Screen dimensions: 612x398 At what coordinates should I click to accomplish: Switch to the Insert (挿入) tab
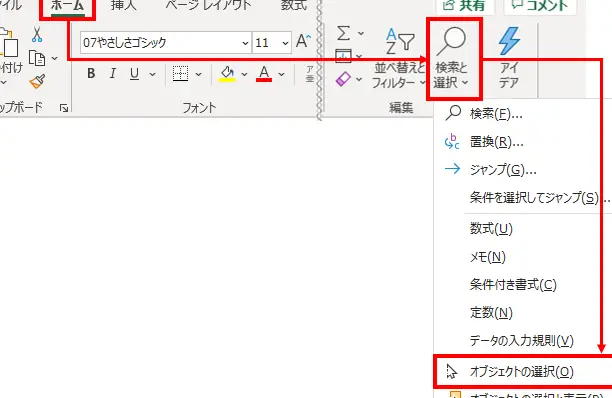[x=123, y=5]
